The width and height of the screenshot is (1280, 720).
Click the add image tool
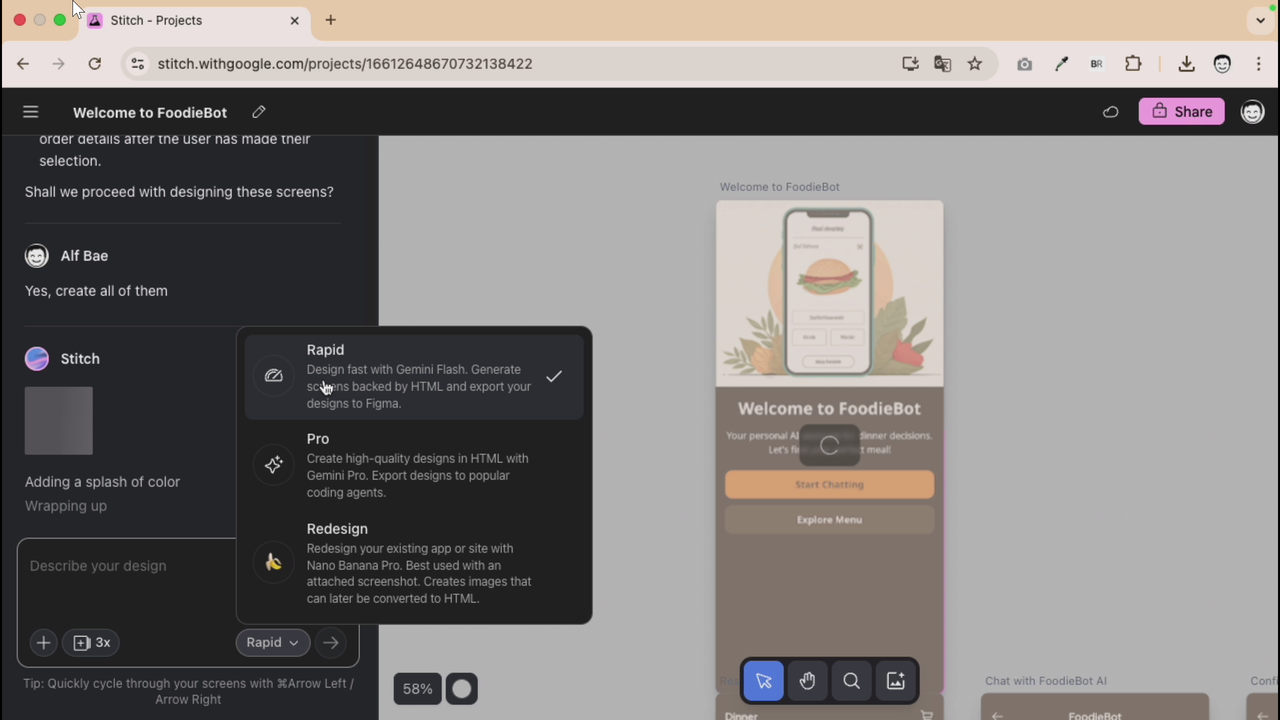(x=895, y=681)
